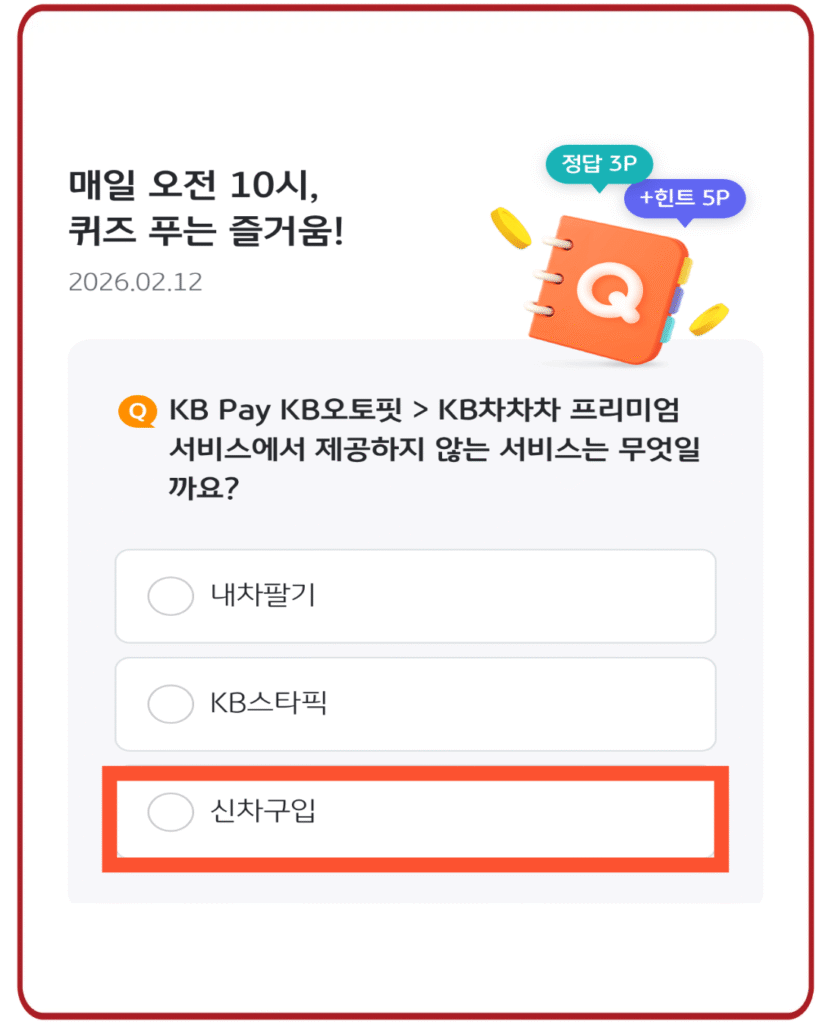Click the quiz date 2026.02.12
Screen dimensions: 819x1024
(x=135, y=282)
